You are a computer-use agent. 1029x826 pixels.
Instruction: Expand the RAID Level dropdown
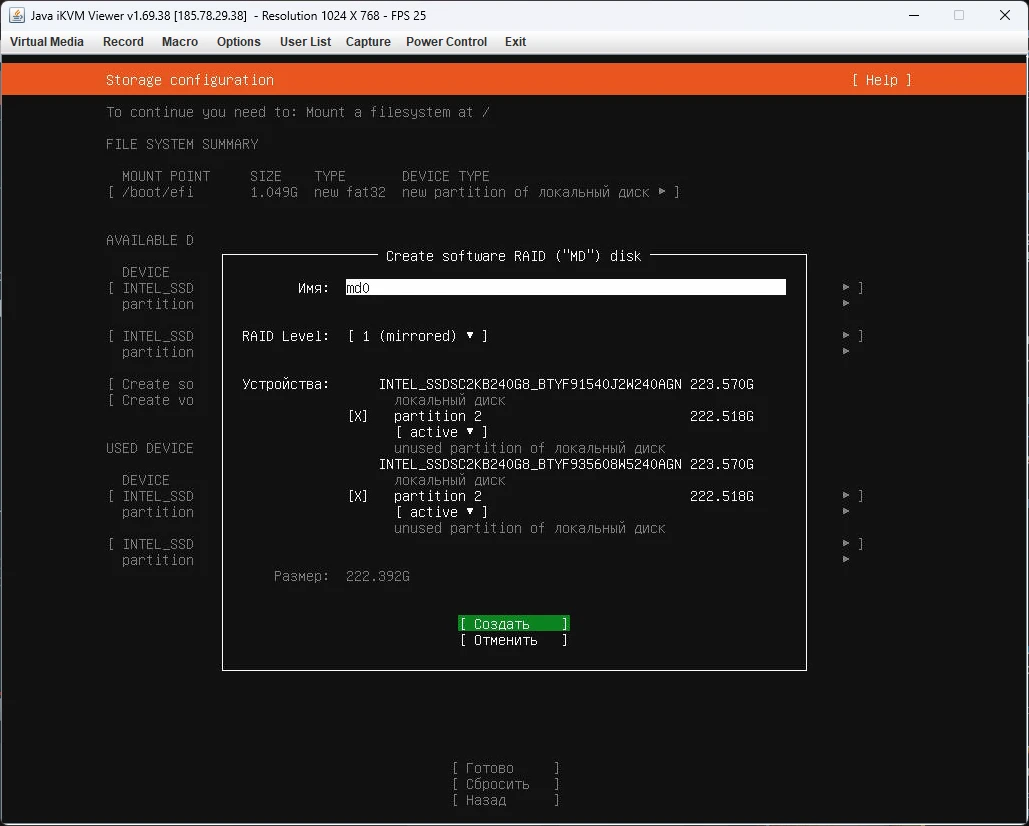pos(418,336)
